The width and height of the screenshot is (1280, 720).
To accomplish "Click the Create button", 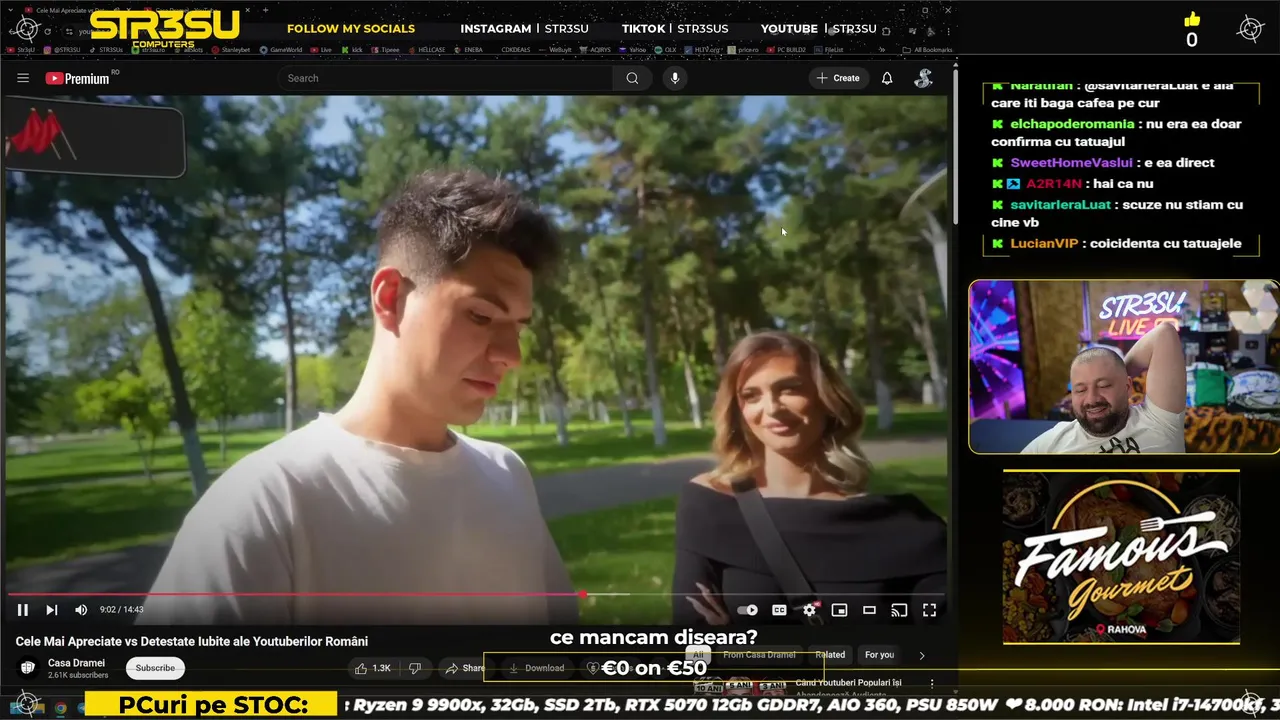I will point(838,78).
